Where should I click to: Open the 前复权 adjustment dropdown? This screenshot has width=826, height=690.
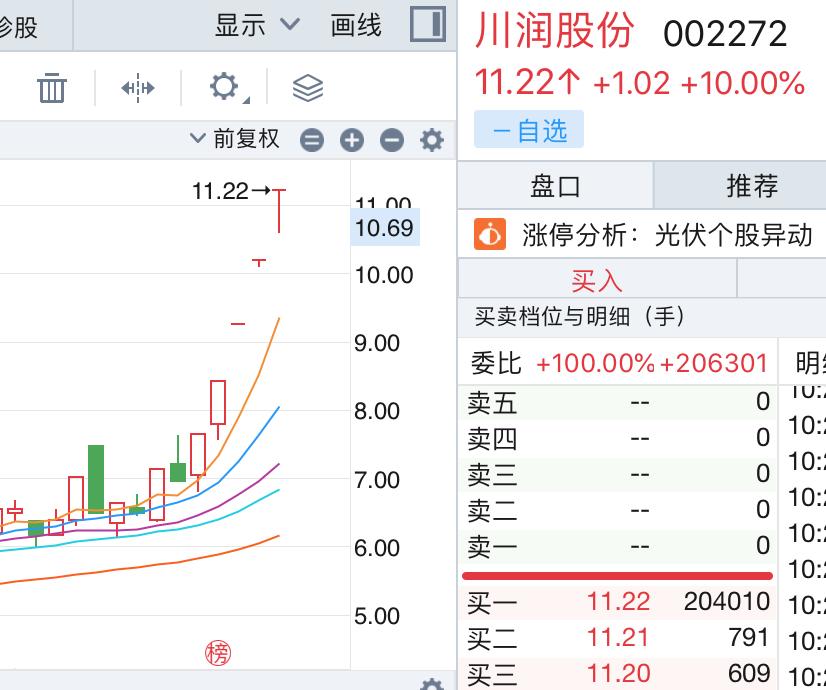[x=236, y=139]
